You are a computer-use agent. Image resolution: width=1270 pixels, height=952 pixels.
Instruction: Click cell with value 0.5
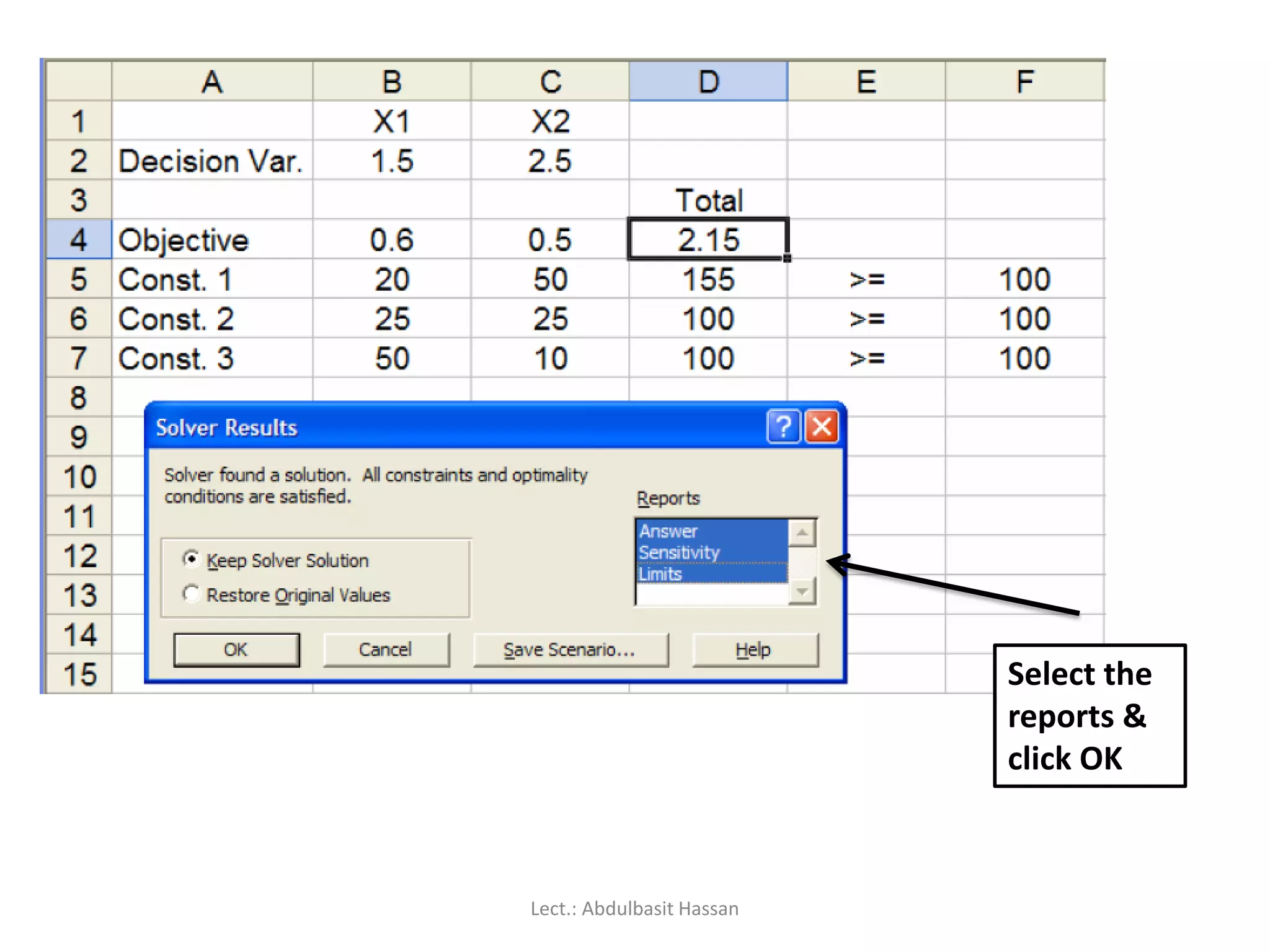(551, 239)
